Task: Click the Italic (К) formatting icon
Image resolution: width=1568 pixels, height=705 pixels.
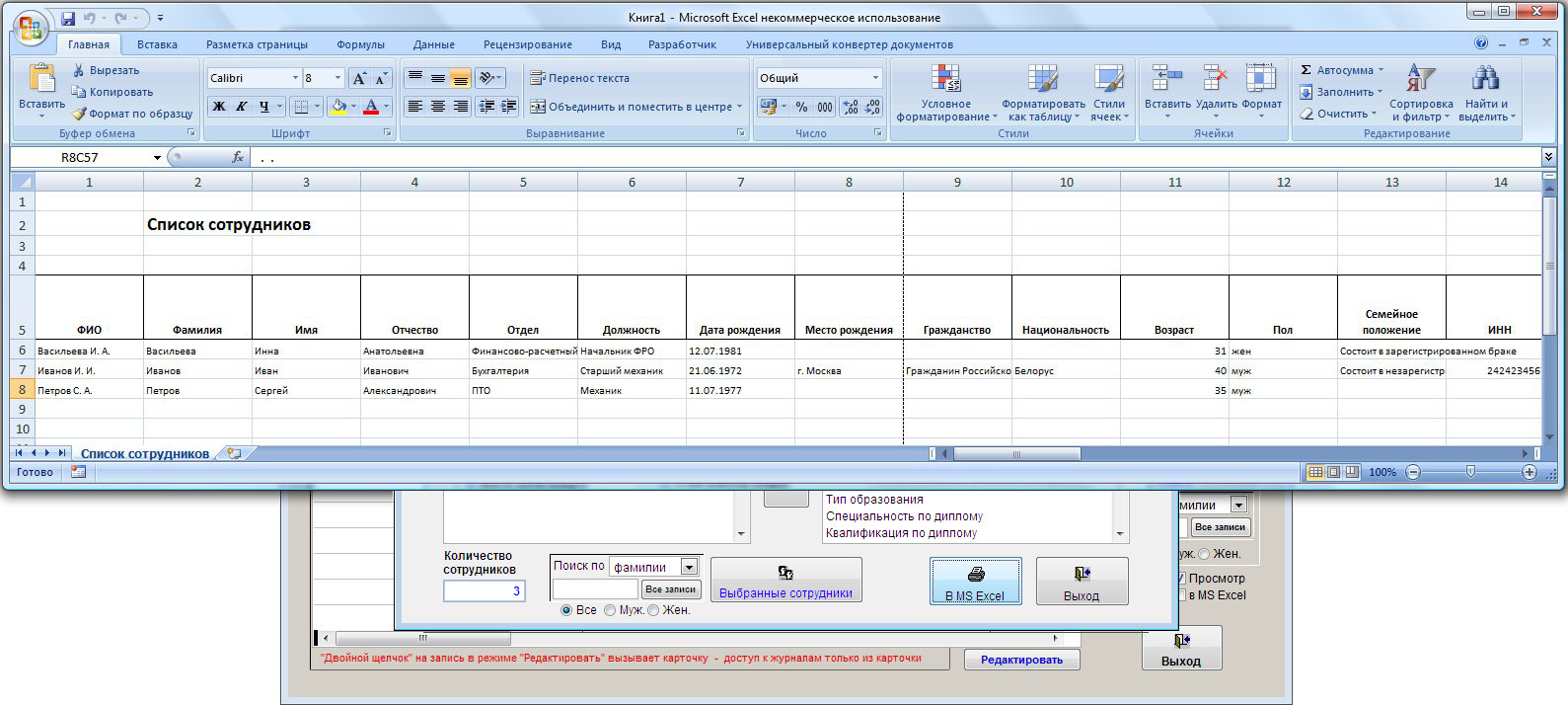Action: coord(241,107)
